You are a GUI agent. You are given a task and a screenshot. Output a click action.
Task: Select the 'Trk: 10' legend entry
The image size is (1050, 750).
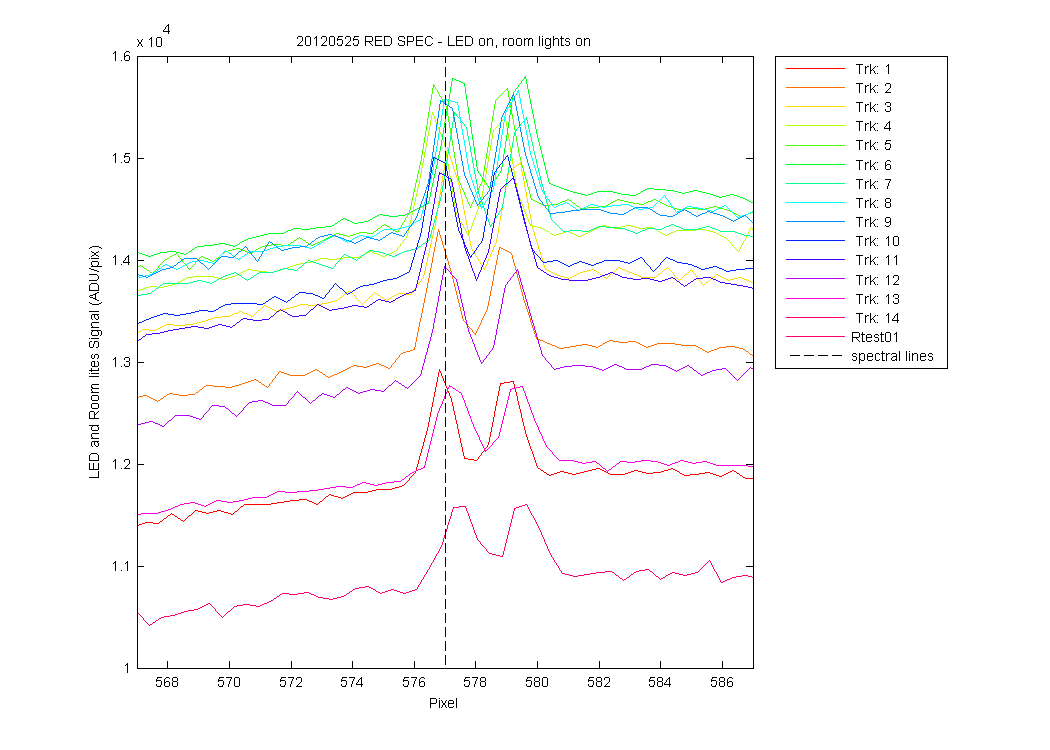pos(842,241)
